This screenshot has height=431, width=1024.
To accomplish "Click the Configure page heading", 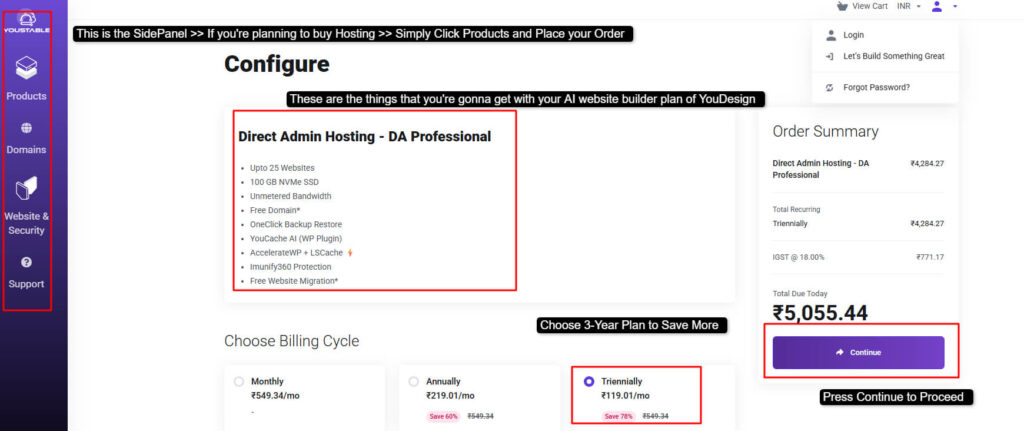I will click(x=277, y=64).
